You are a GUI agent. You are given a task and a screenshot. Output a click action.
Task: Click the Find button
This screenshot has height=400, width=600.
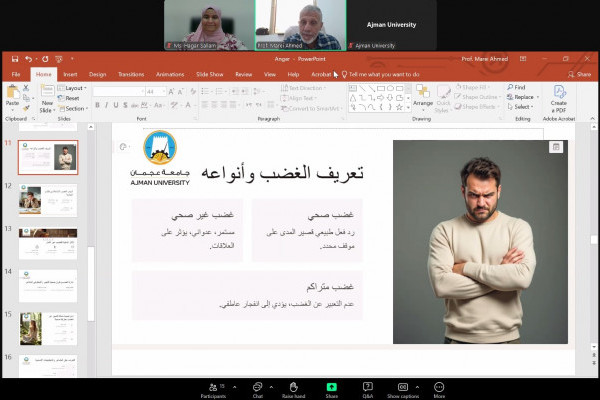(520, 87)
